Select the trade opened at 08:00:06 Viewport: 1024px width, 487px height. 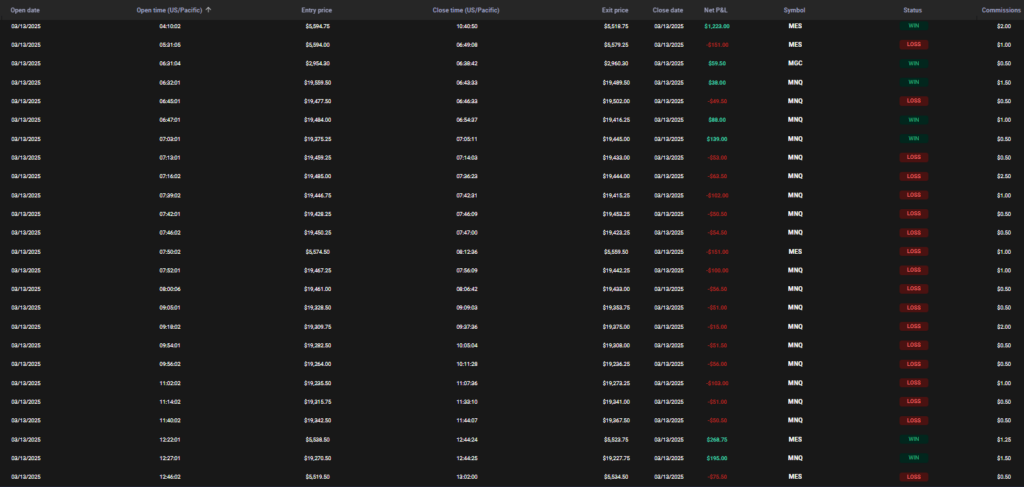[x=512, y=289]
